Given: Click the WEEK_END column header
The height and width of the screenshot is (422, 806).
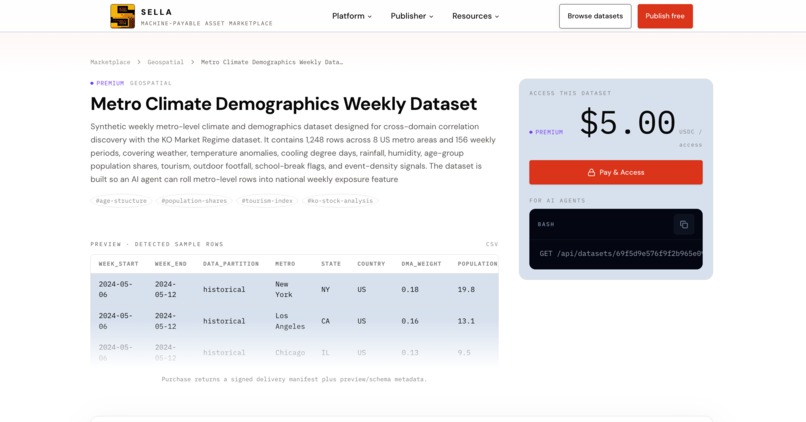Looking at the screenshot, I should tap(171, 264).
